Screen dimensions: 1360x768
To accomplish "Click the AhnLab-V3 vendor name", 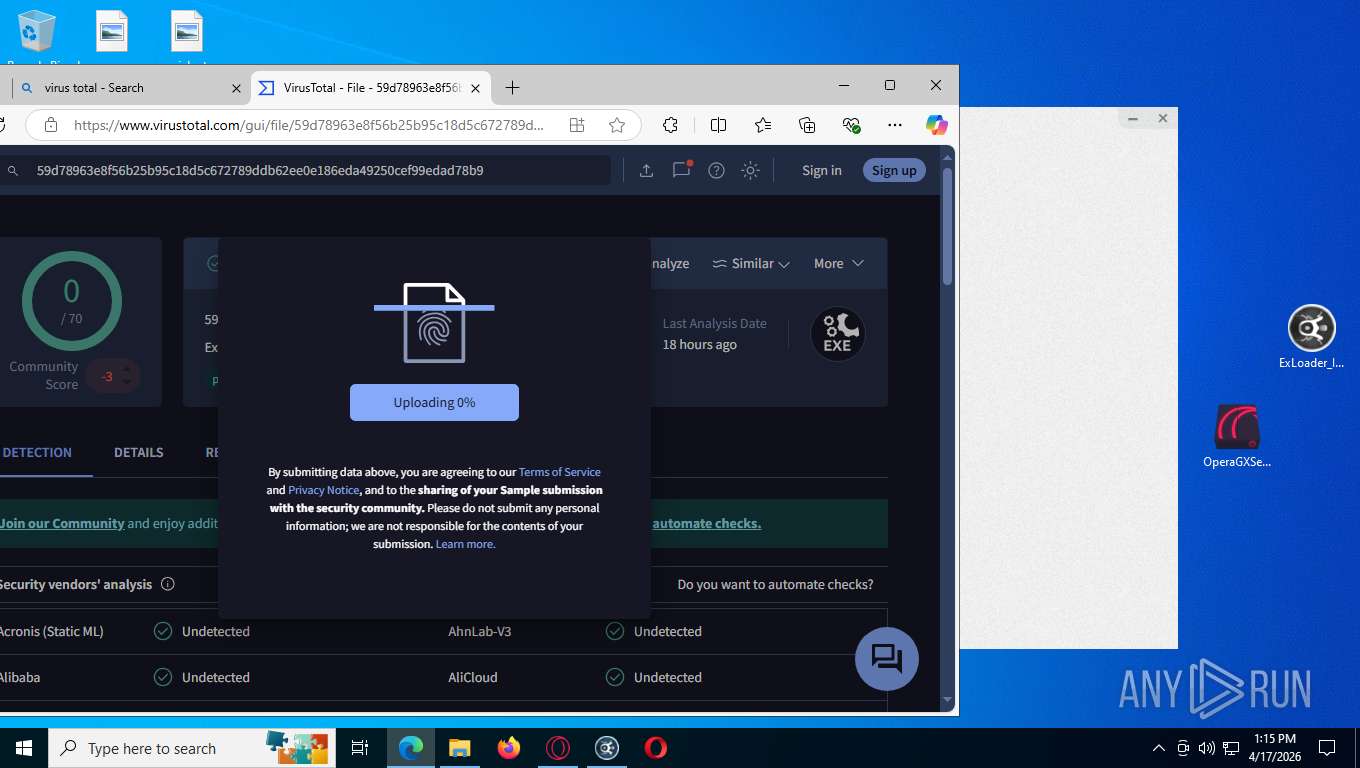I will (x=480, y=631).
